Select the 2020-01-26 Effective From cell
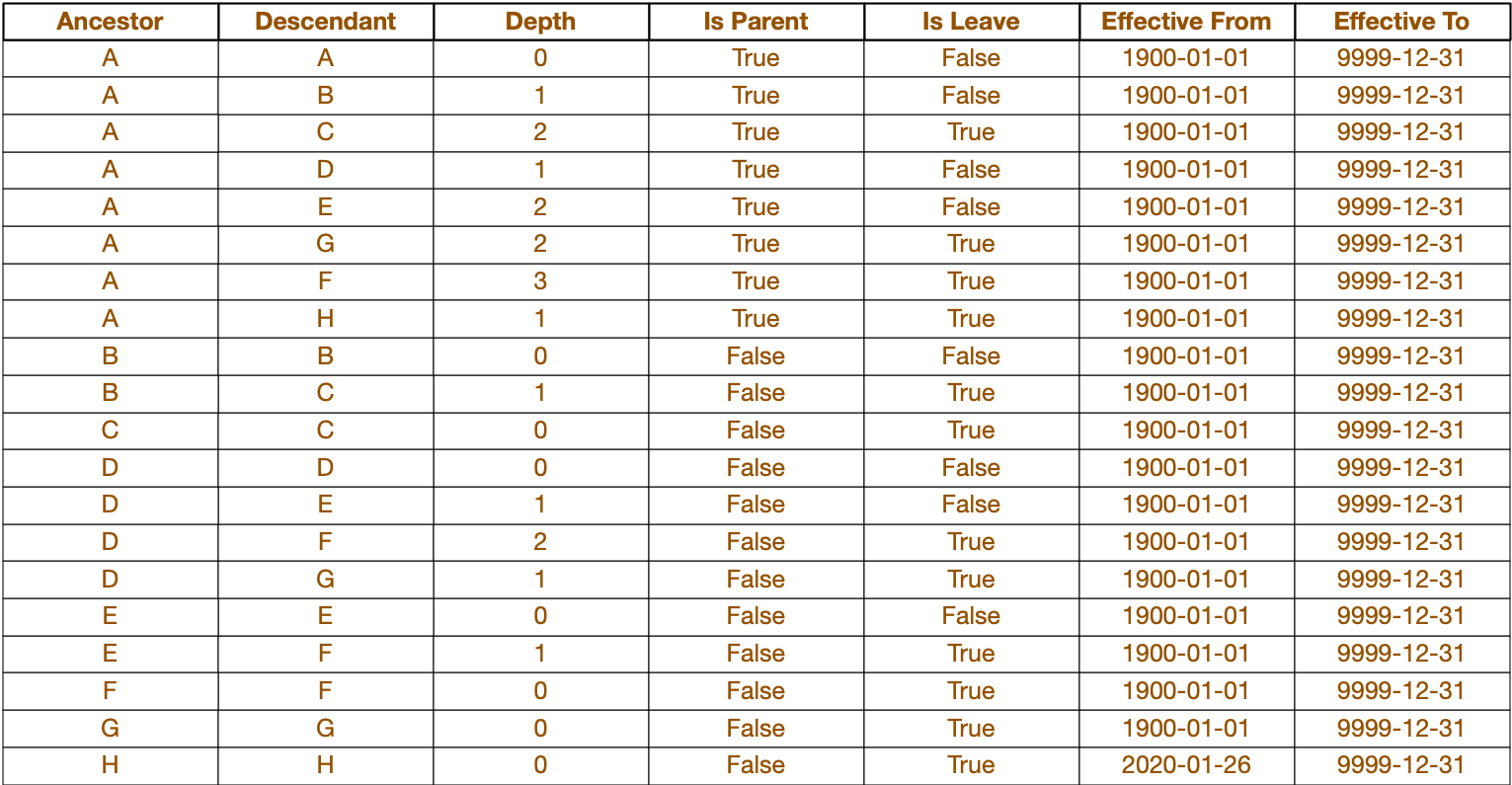This screenshot has height=785, width=1512. 1186,765
